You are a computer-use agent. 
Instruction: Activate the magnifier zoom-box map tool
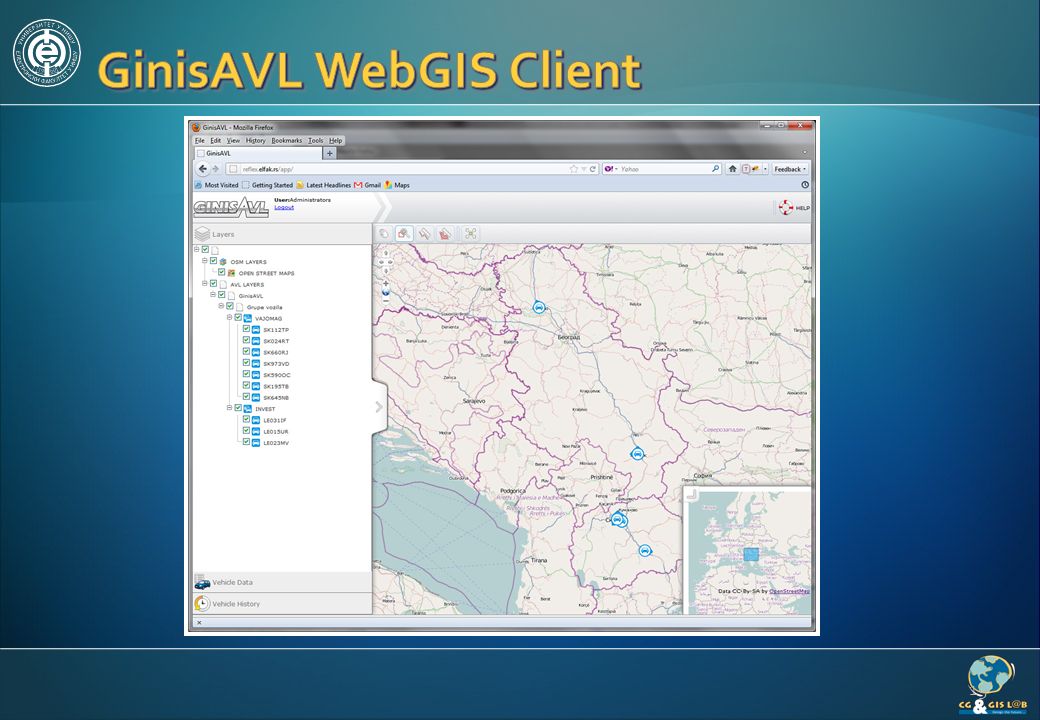[404, 233]
